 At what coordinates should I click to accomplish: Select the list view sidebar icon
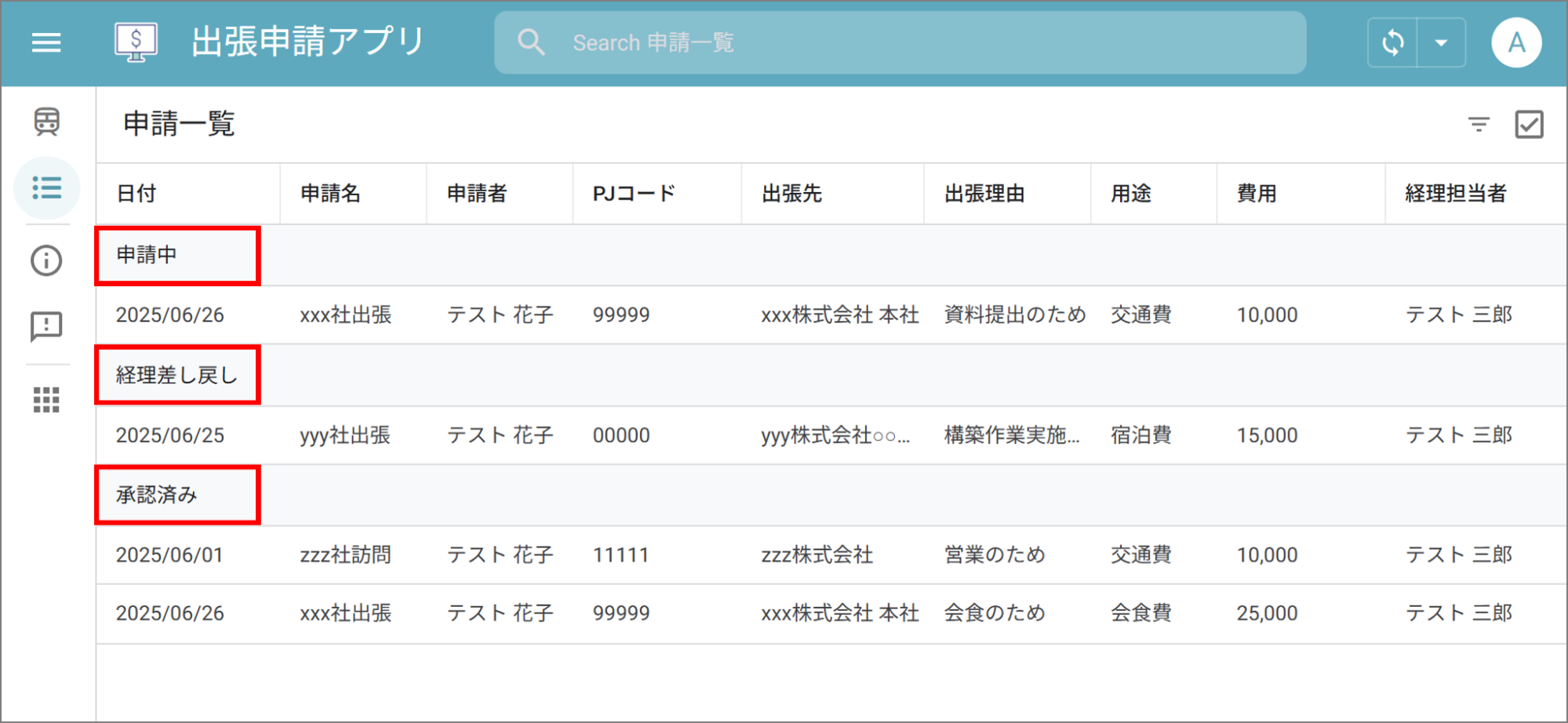pyautogui.click(x=46, y=188)
